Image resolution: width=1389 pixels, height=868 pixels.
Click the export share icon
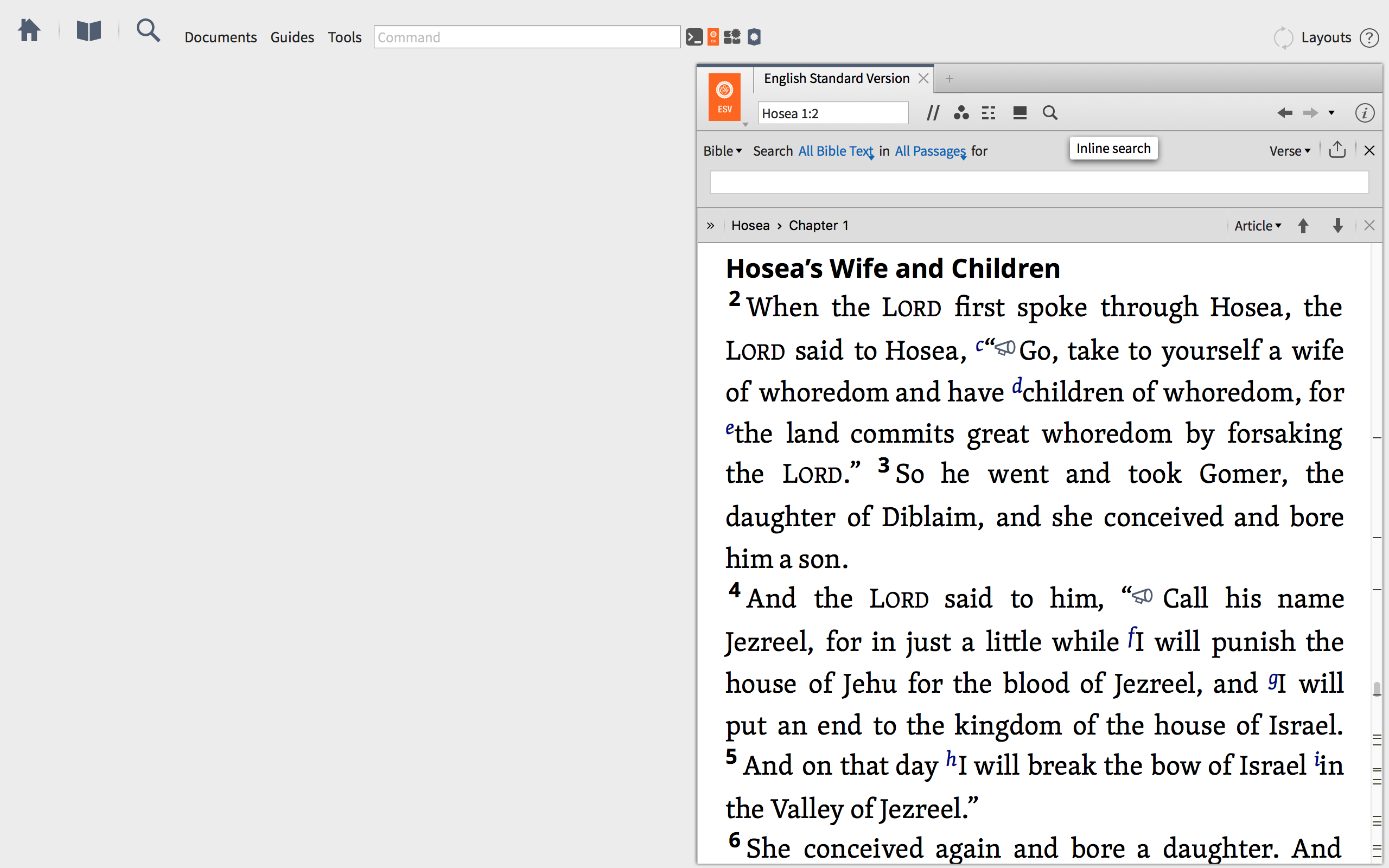1337,150
